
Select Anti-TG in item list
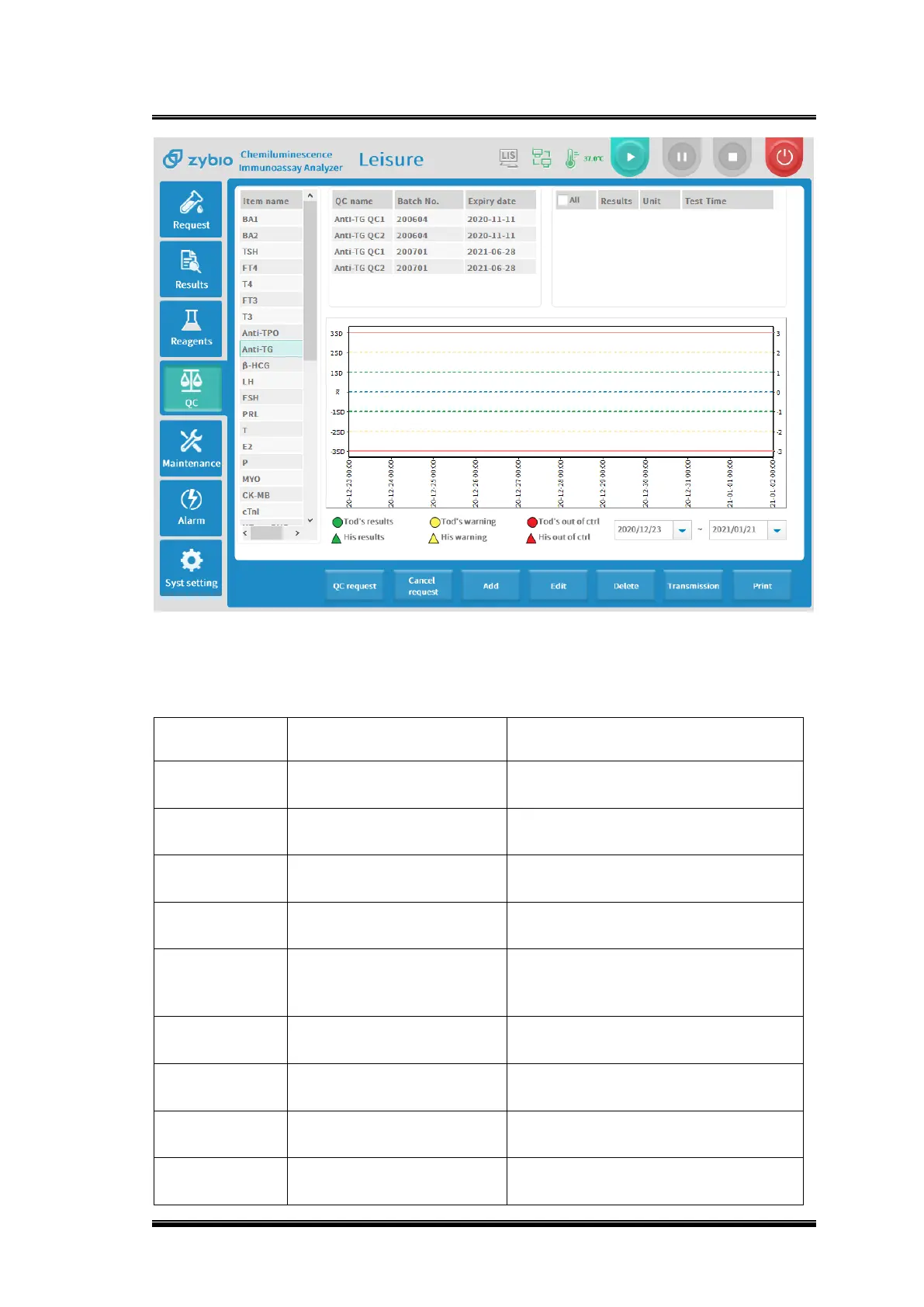click(x=271, y=349)
